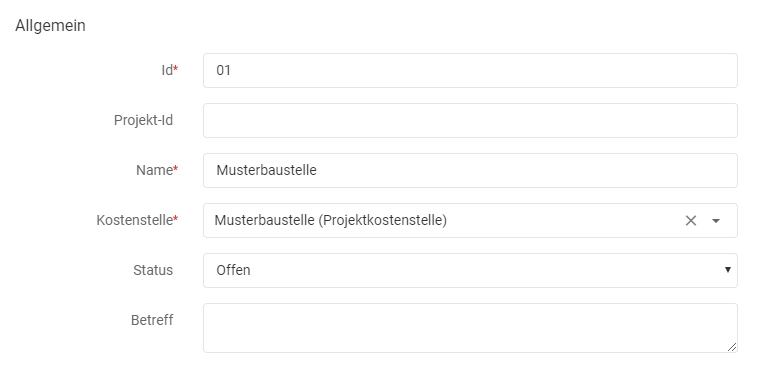The width and height of the screenshot is (771, 367).
Task: Focus the Name field with Musterbaustelle
Action: (x=470, y=171)
